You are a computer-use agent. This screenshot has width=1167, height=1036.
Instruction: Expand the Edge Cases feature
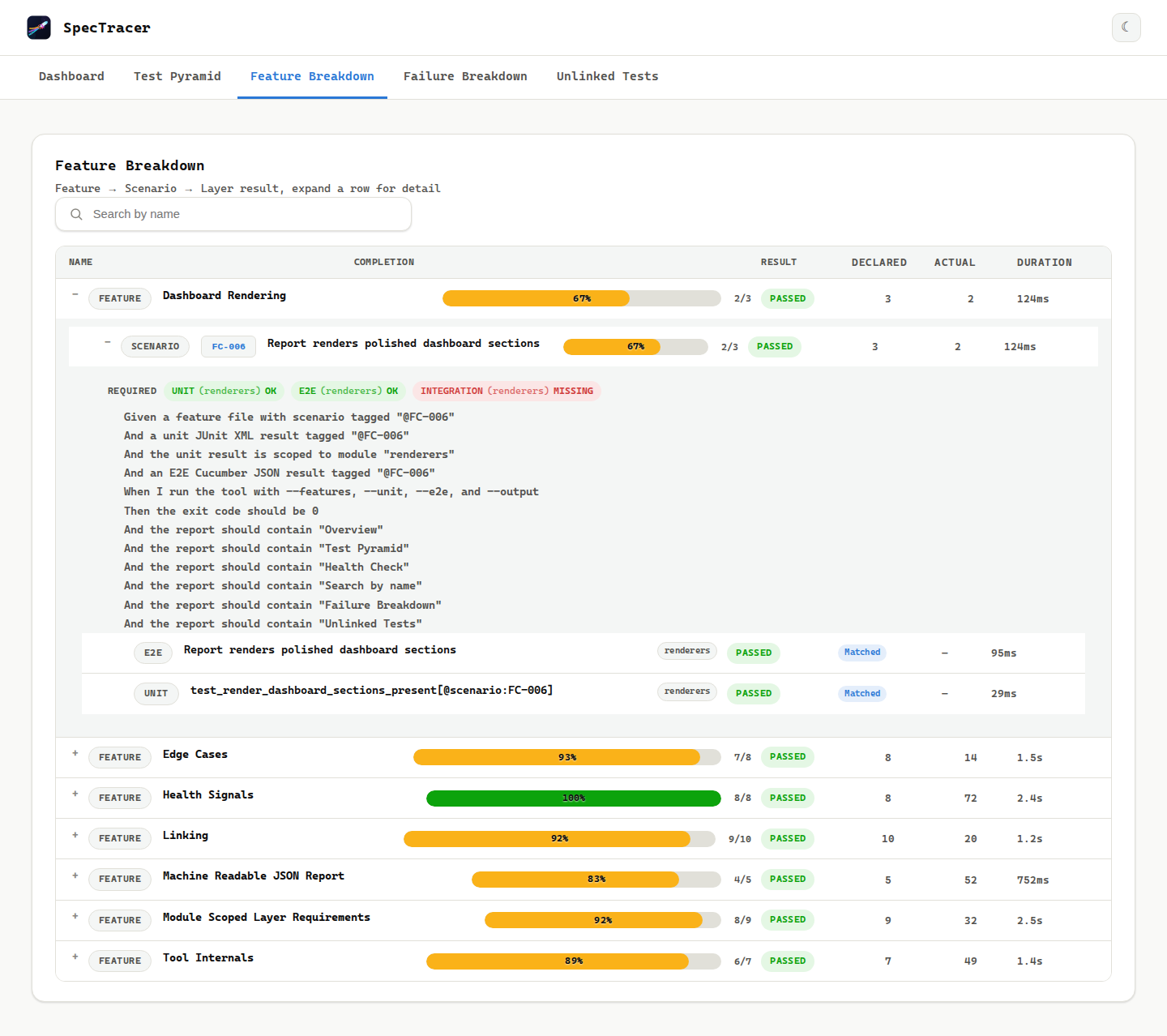(75, 754)
